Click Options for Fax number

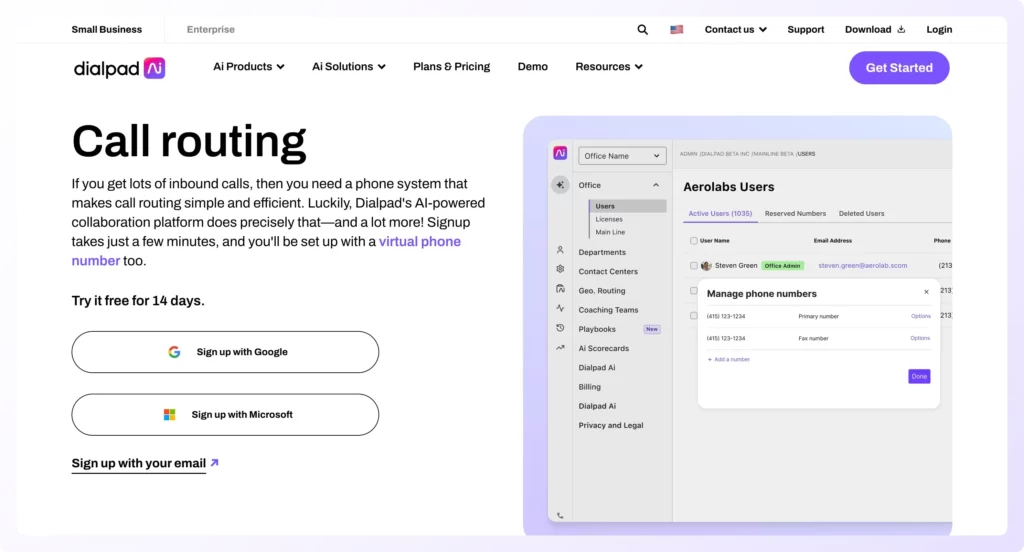(920, 338)
